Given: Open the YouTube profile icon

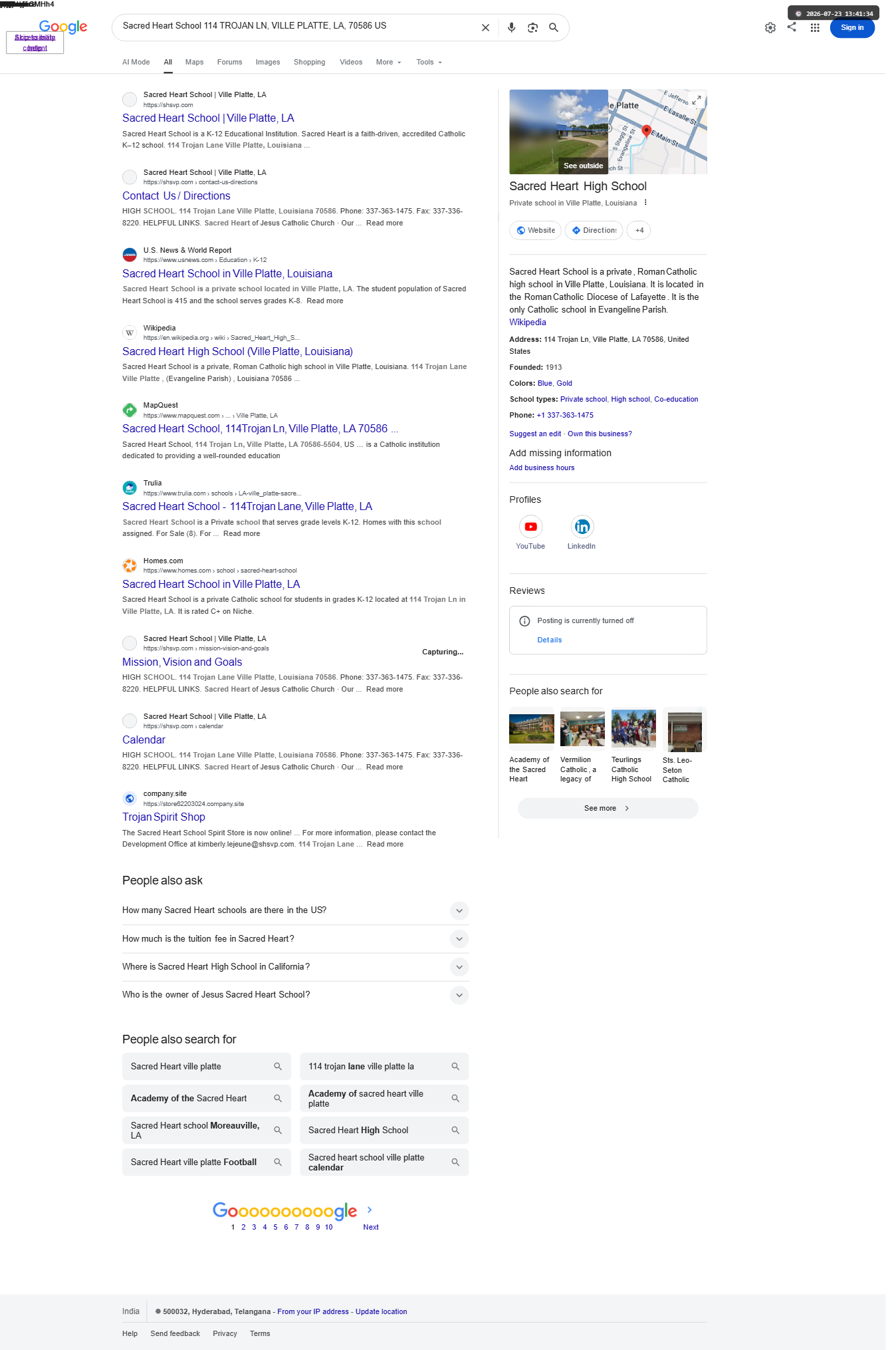Looking at the screenshot, I should [530, 527].
